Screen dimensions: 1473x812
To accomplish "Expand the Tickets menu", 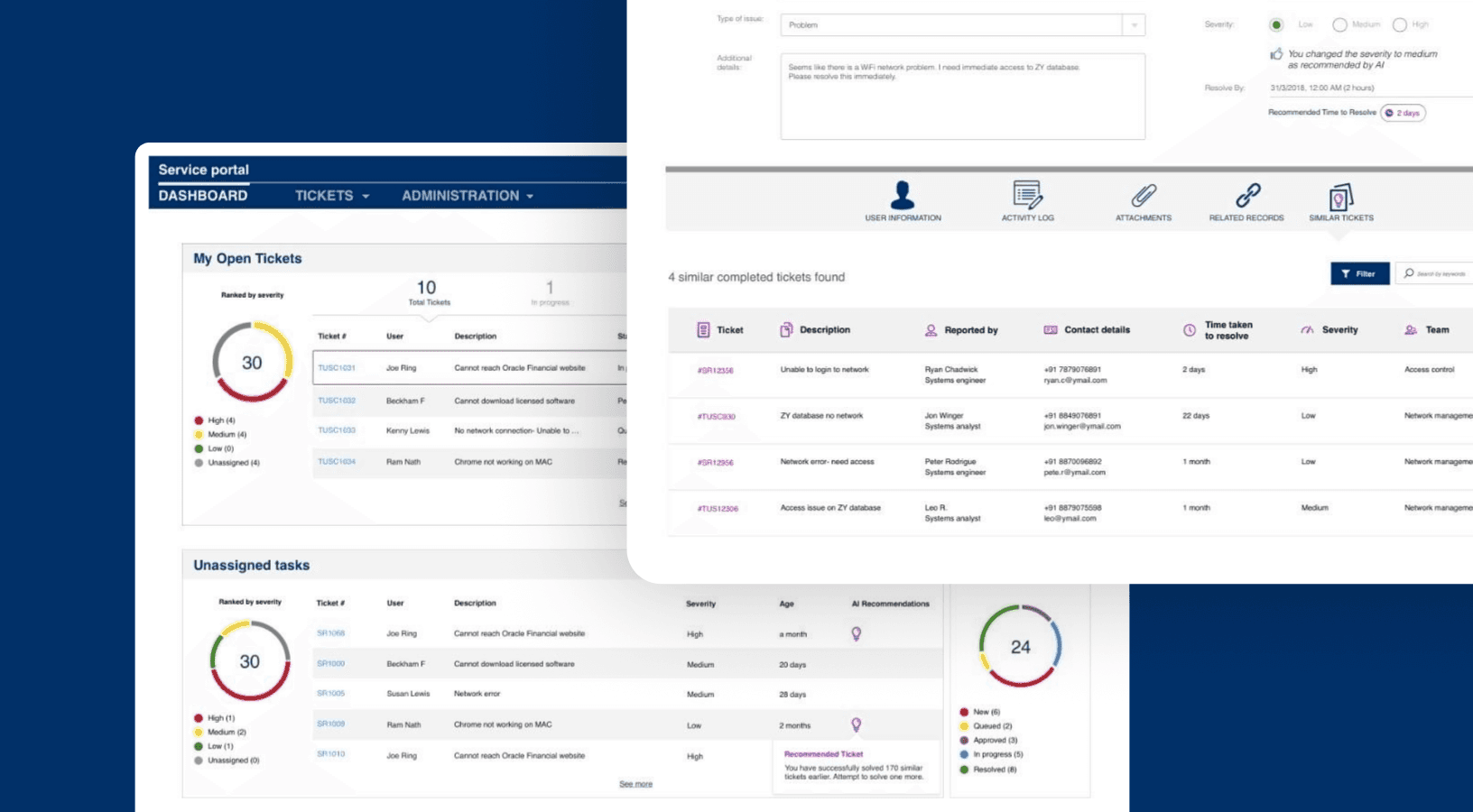I will 332,196.
